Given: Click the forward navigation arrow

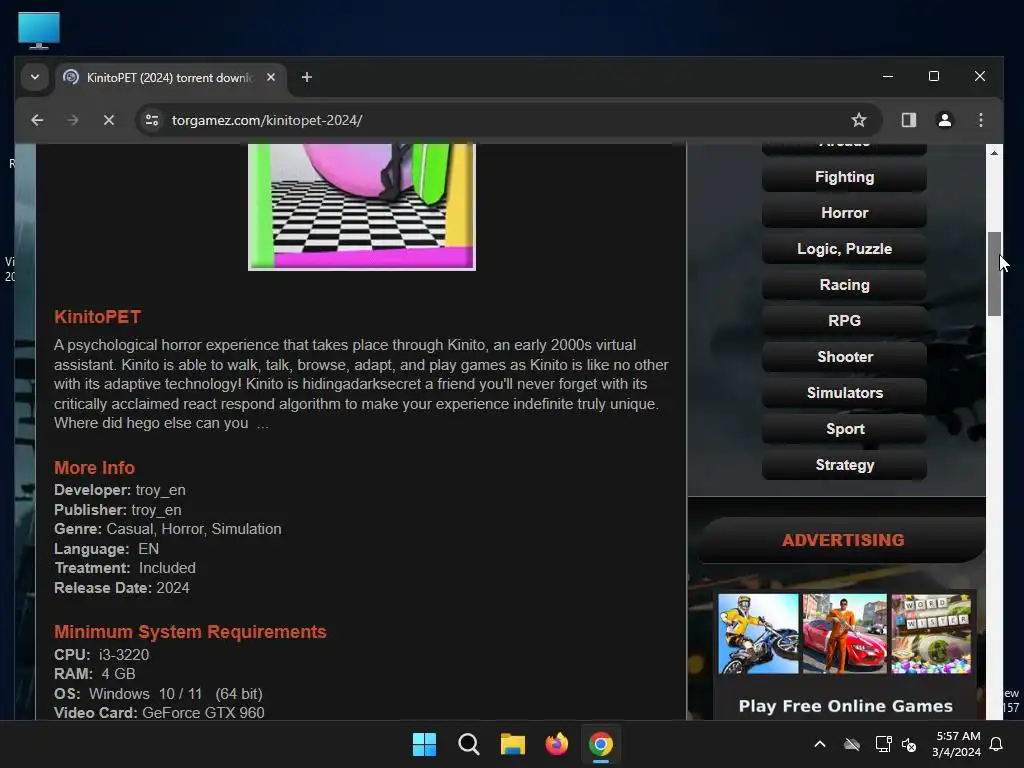Looking at the screenshot, I should tap(72, 120).
